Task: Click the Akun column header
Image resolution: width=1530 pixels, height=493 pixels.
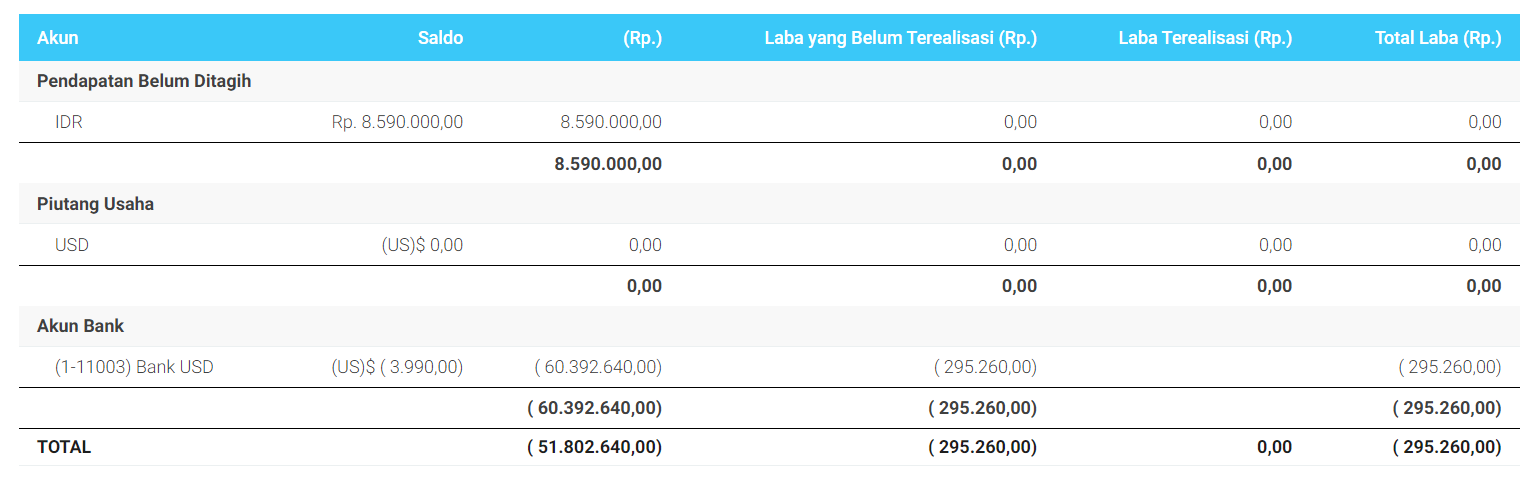Action: pyautogui.click(x=58, y=39)
